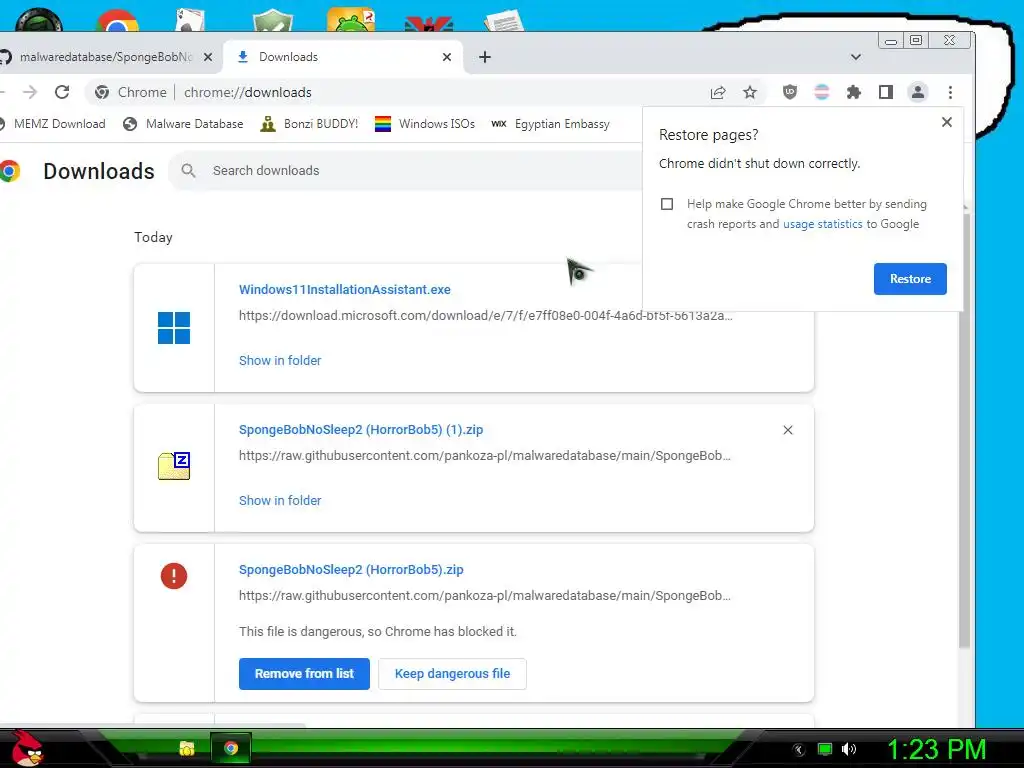The image size is (1024, 768).
Task: Open the green shield desktop icon
Action: [272, 20]
